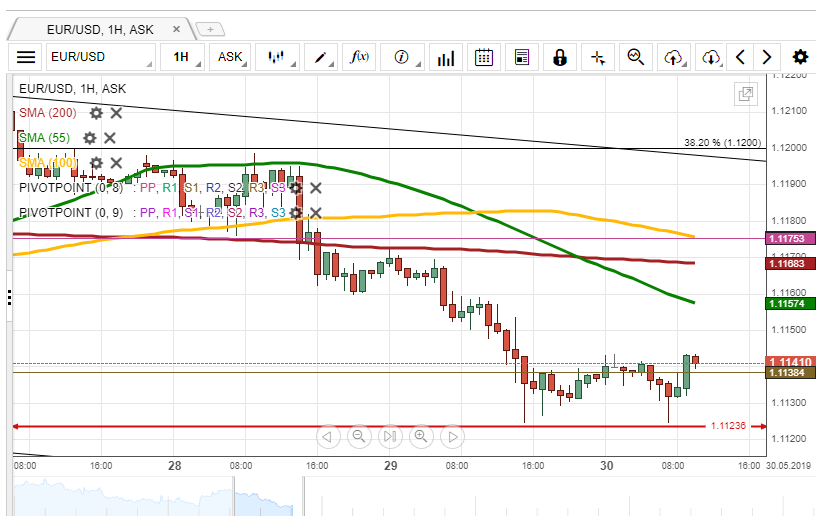
Task: Open chart settings gear in toolbar
Action: coord(800,57)
